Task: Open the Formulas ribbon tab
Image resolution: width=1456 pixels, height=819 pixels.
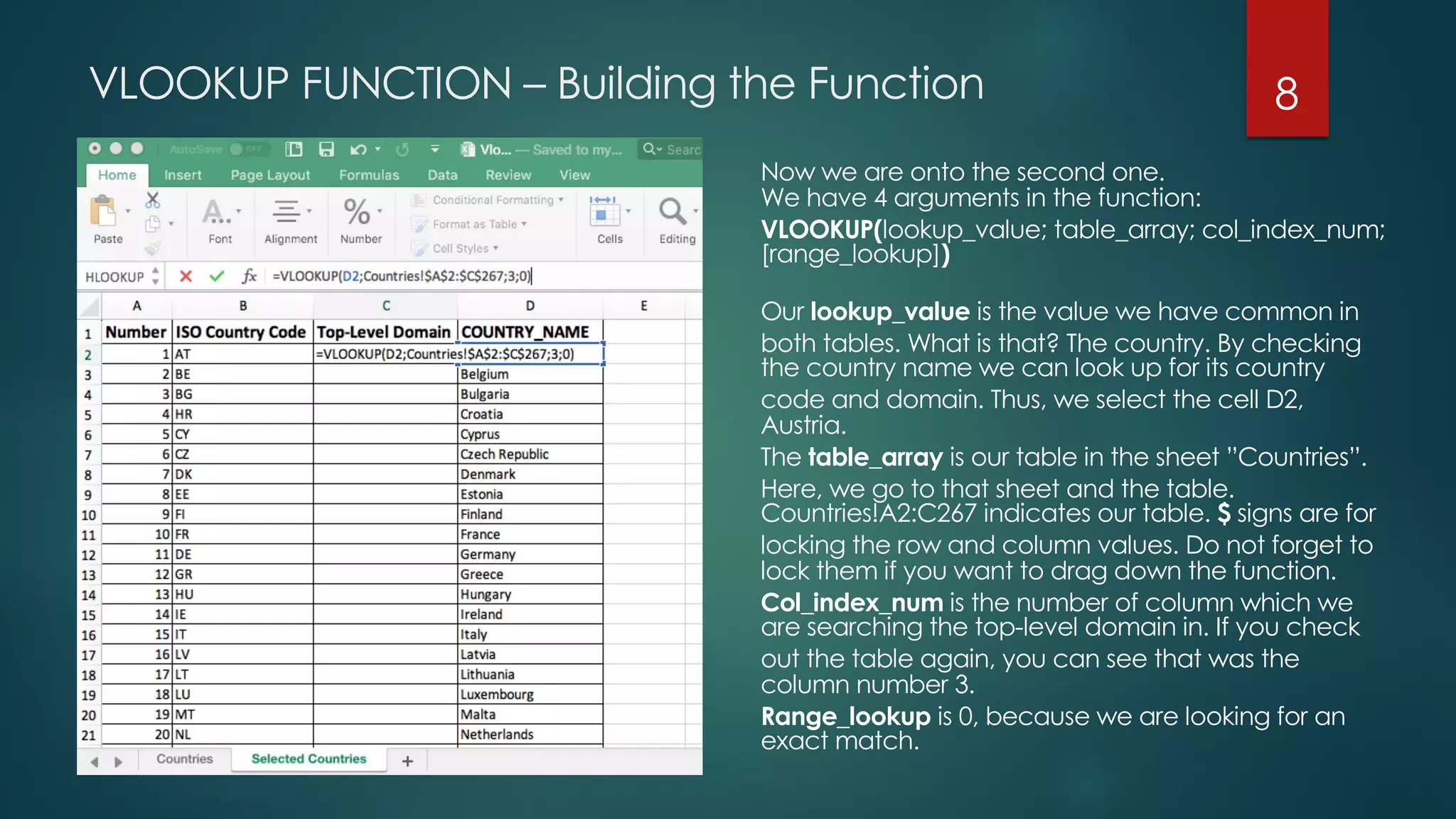Action: (x=369, y=175)
